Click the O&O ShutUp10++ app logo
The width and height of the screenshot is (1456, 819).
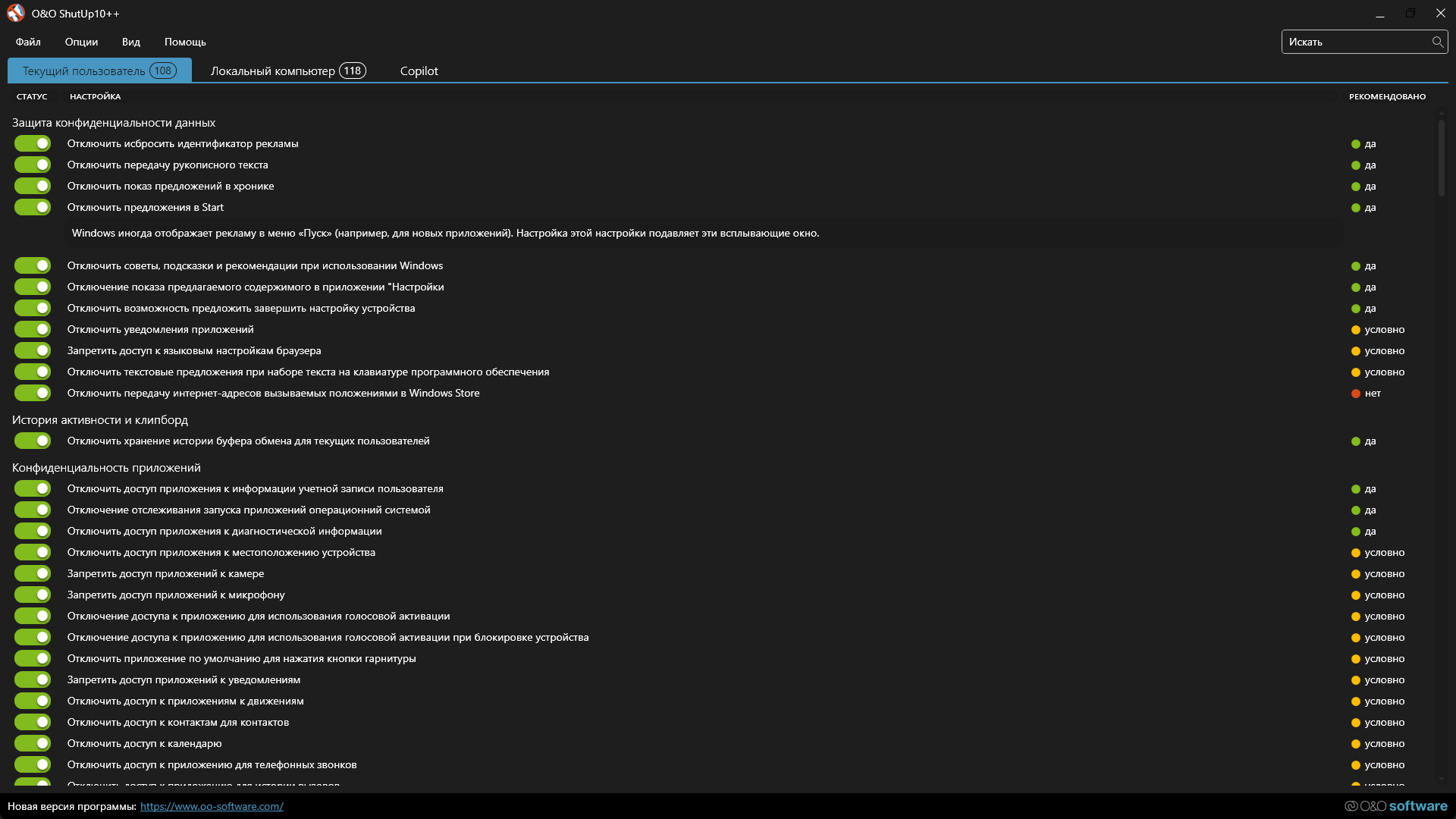point(15,13)
